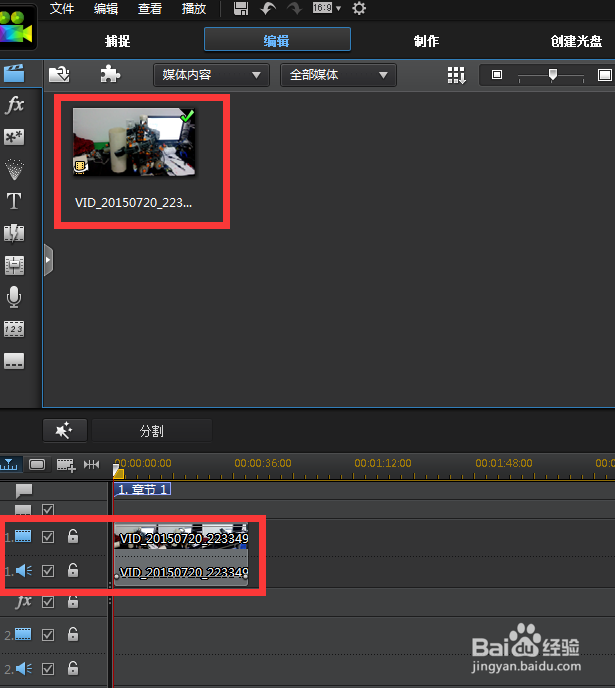This screenshot has height=688, width=615.
Task: Click the timeline playhead marker
Action: (118, 472)
